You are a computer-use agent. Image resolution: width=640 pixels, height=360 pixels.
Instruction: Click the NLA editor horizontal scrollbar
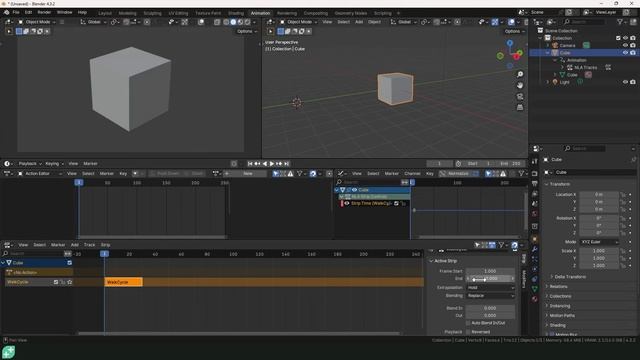click(239, 333)
